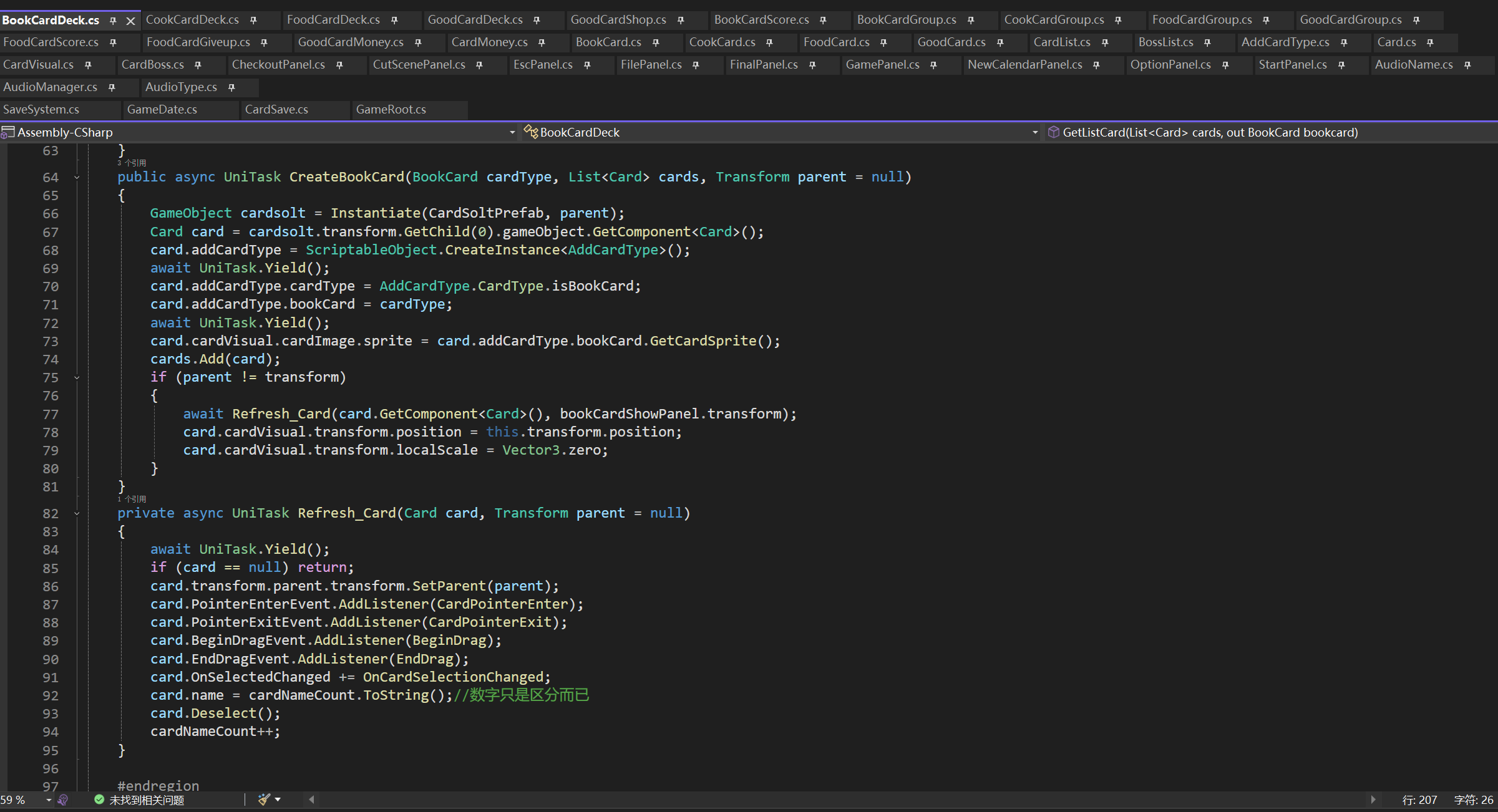Open the zoom level 59 % dropdown
Image resolution: width=1498 pixels, height=812 pixels.
[49, 800]
